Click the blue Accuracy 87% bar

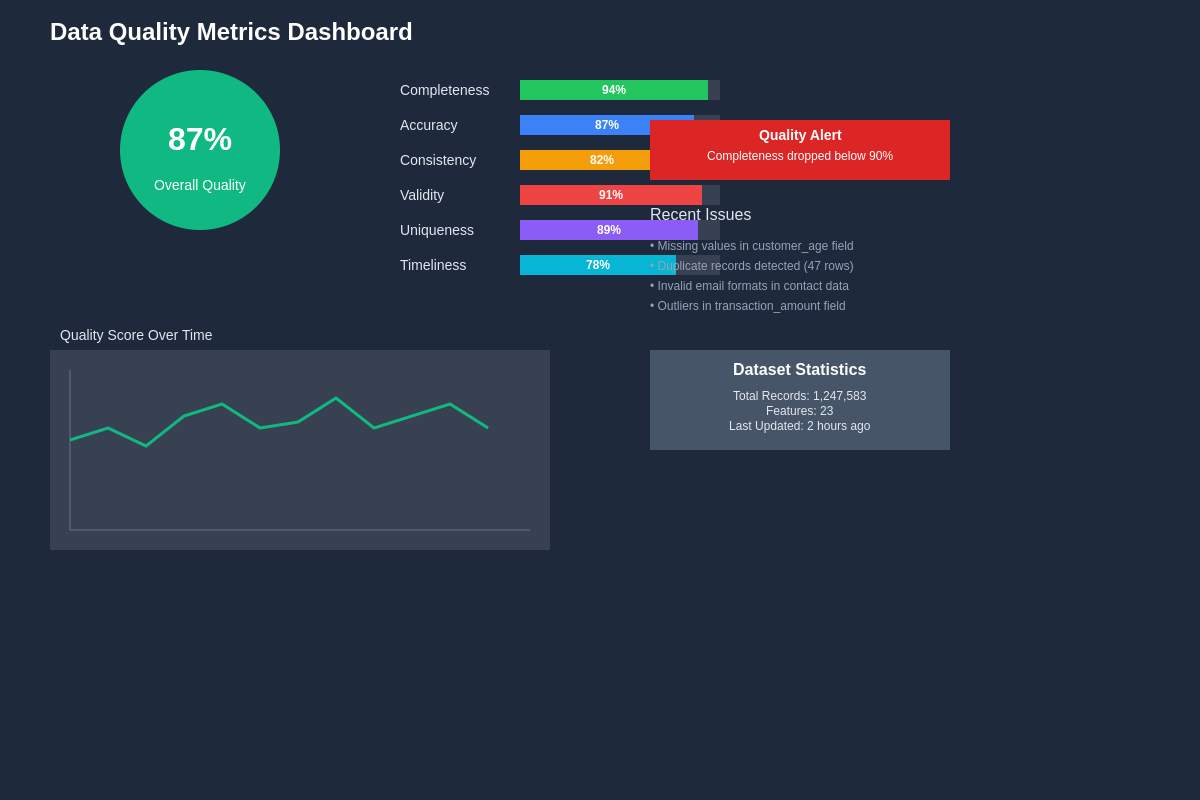pos(583,125)
